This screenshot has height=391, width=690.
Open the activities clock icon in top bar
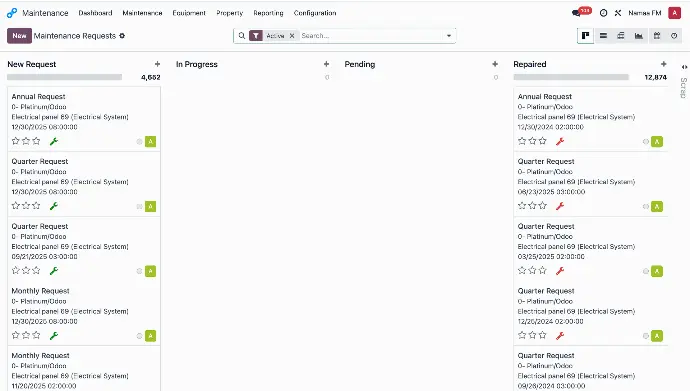603,13
